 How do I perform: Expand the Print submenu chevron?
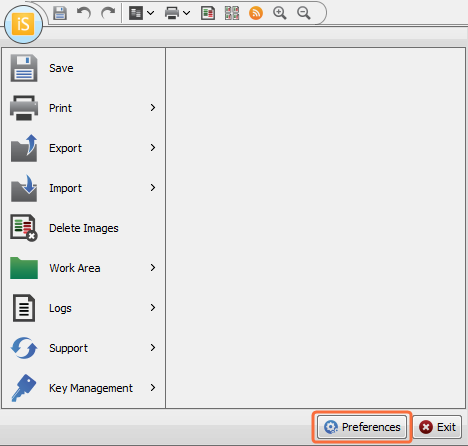click(x=153, y=108)
